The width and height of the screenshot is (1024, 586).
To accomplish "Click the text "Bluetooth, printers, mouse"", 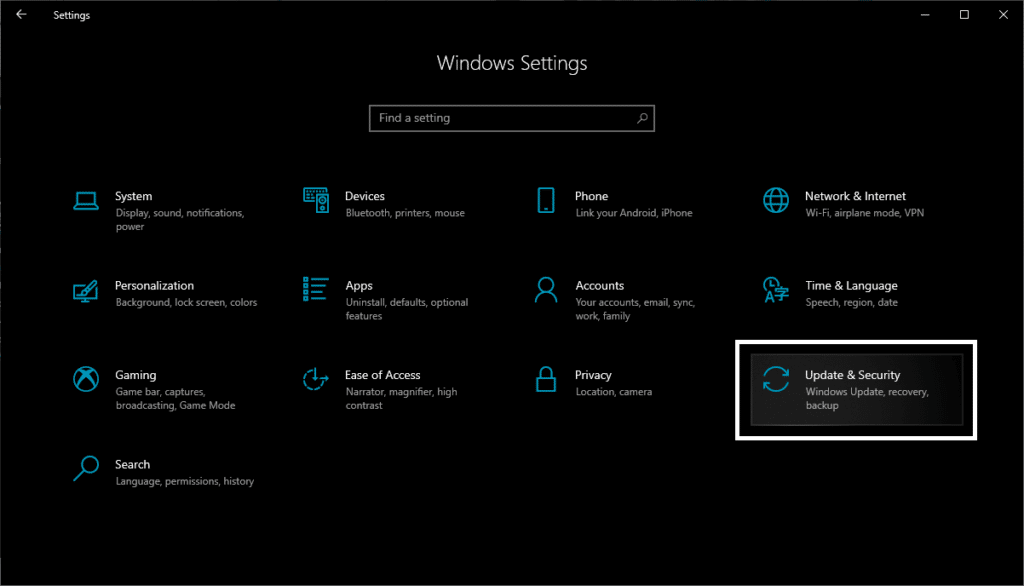I will tap(405, 213).
